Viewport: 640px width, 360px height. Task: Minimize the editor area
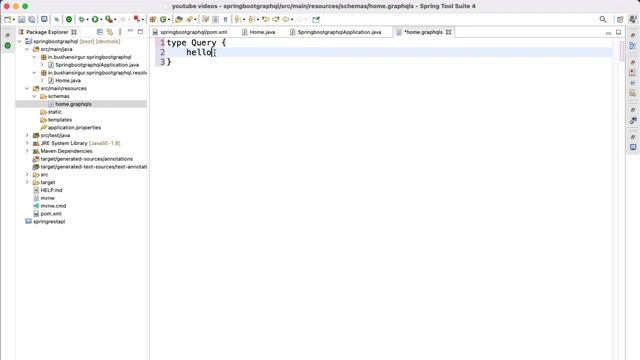point(608,33)
